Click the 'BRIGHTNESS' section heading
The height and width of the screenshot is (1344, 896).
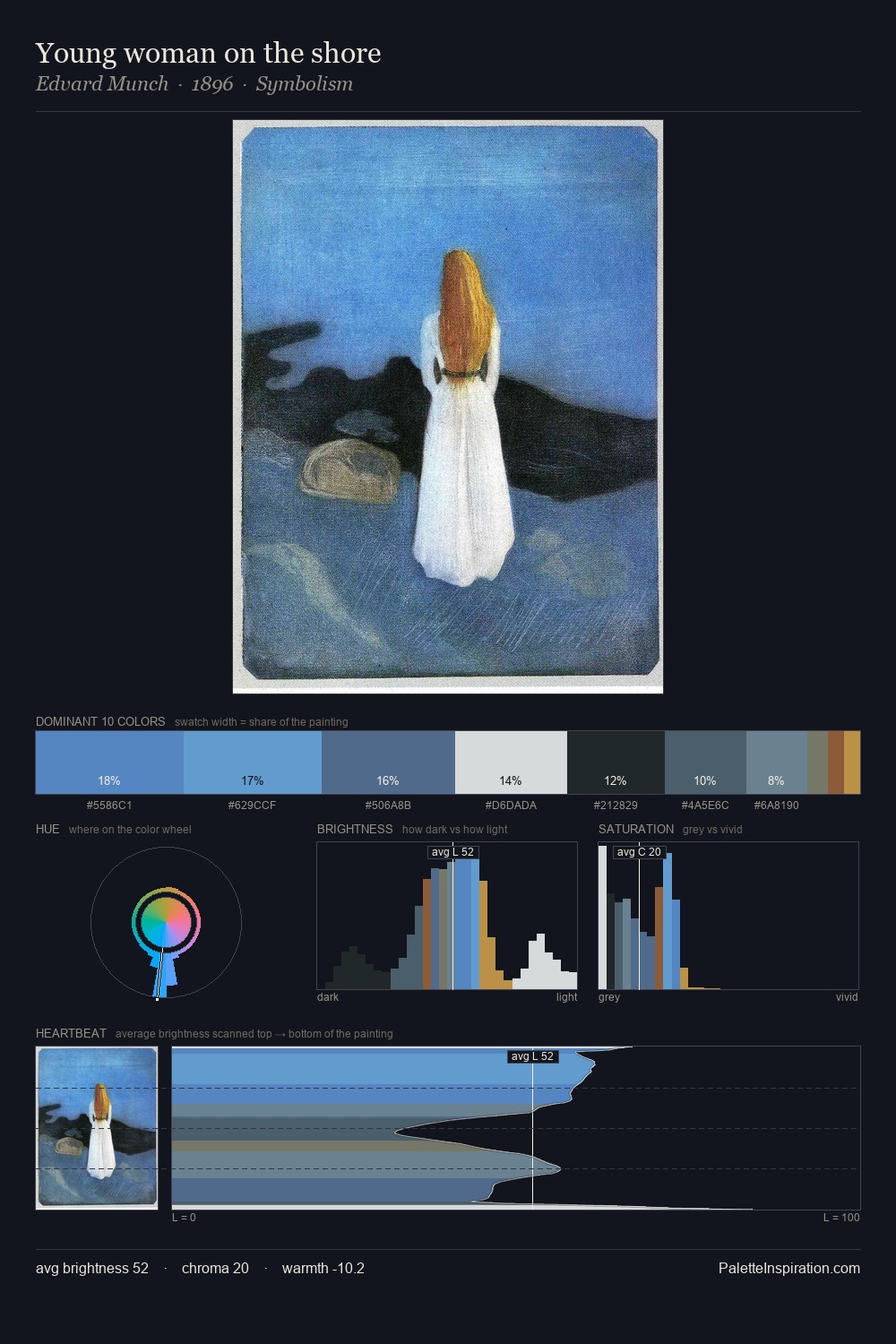tap(355, 830)
